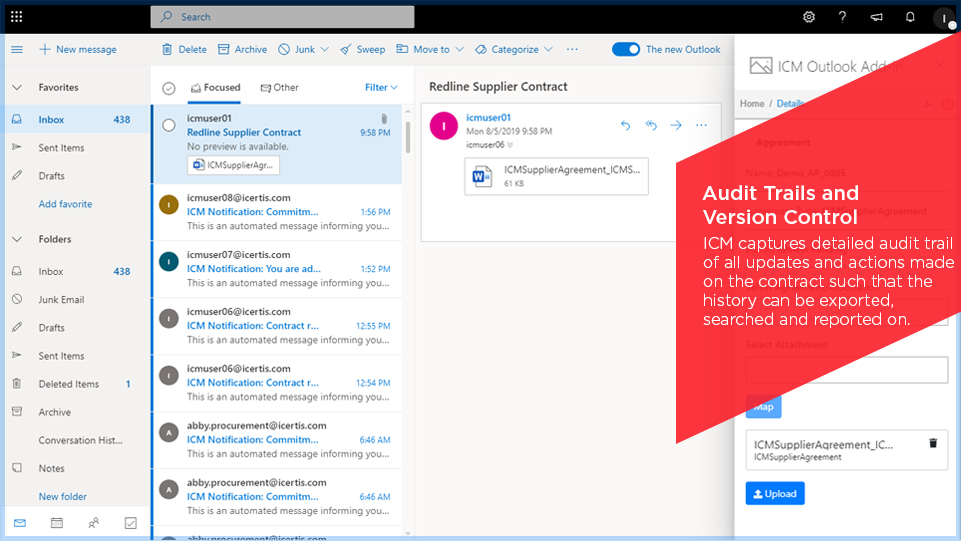The width and height of the screenshot is (961, 541).
Task: Forward the open email
Action: [x=676, y=126]
